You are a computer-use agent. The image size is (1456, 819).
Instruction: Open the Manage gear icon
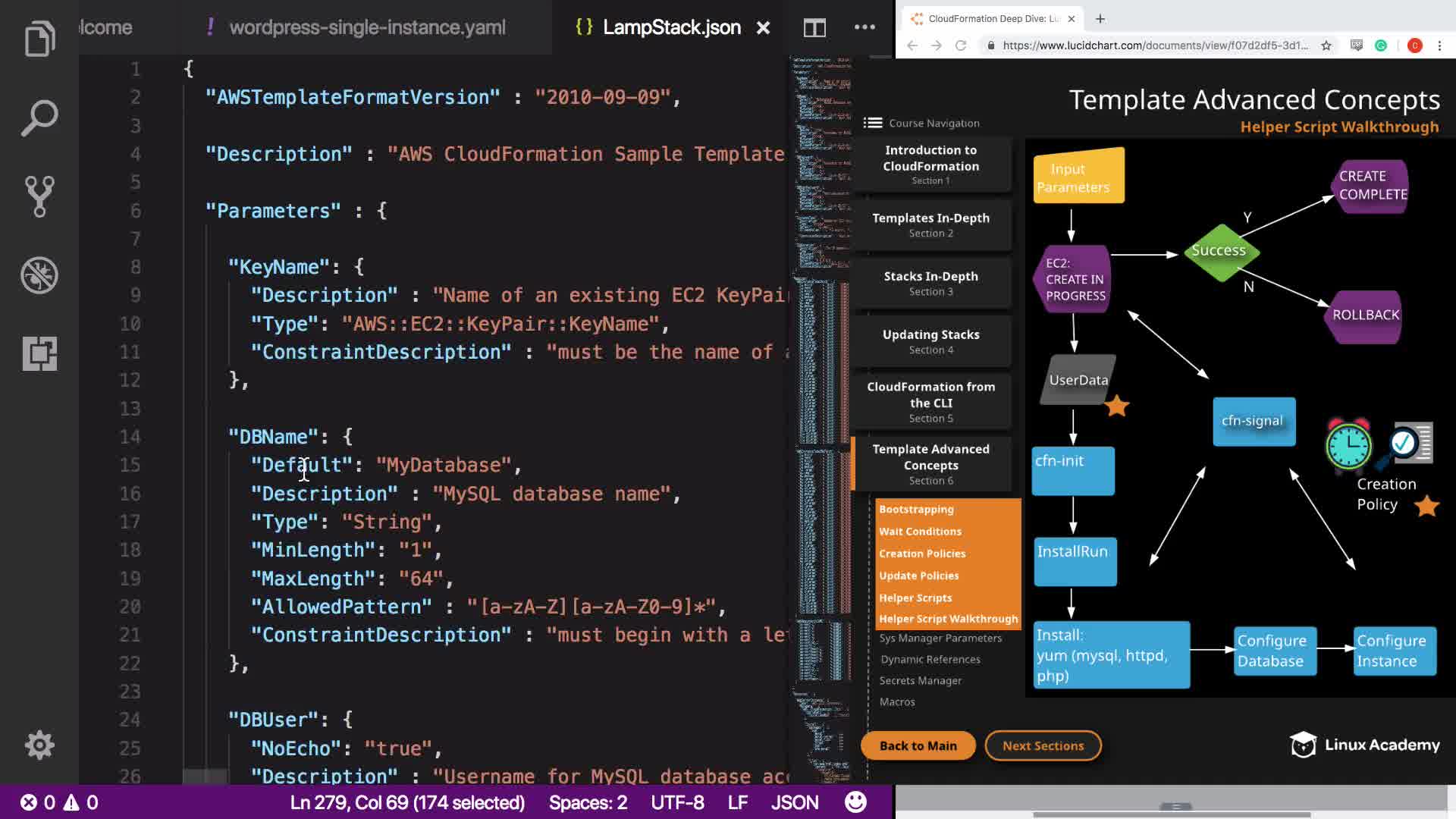point(39,745)
